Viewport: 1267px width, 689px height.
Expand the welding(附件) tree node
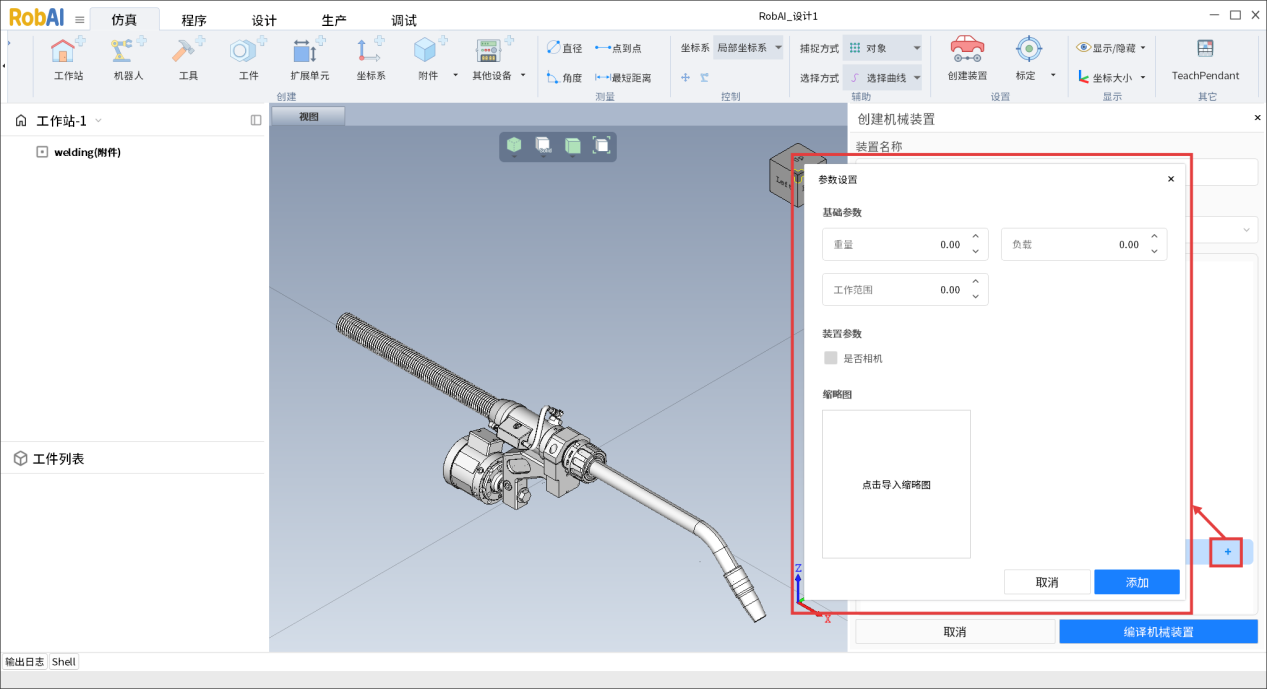pyautogui.click(x=42, y=152)
